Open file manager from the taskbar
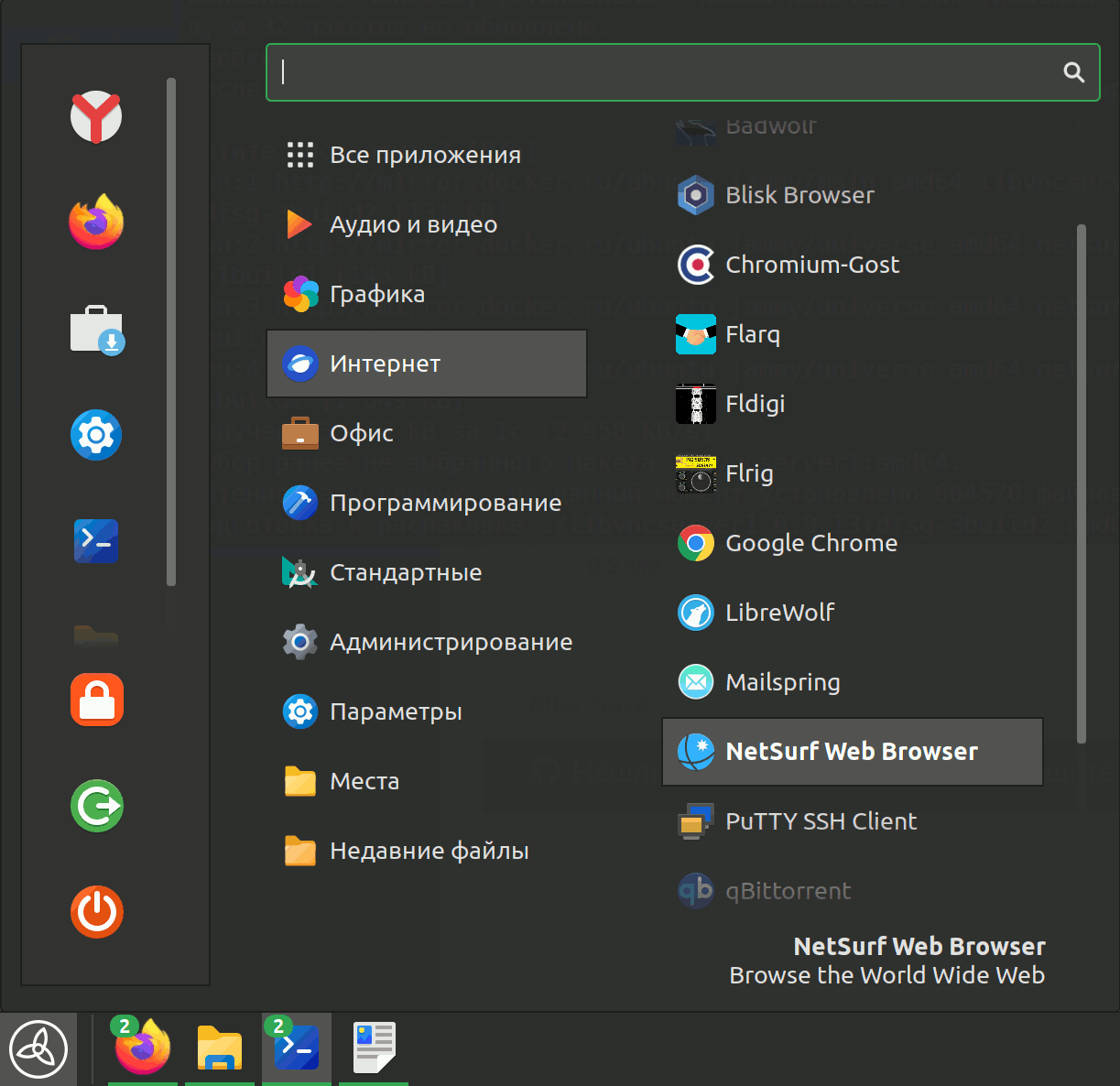 point(220,1048)
